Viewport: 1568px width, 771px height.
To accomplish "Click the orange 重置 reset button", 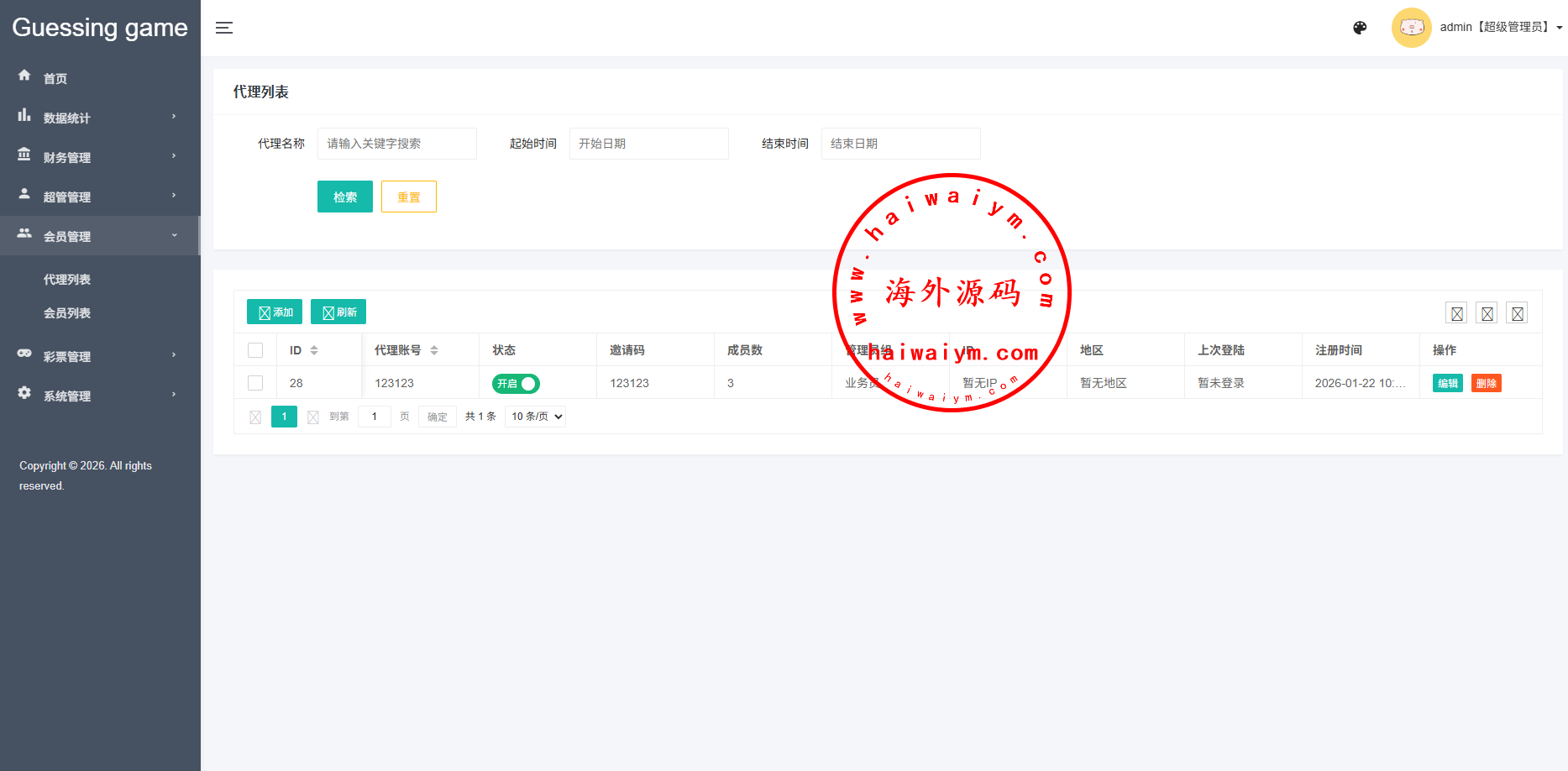I will click(x=409, y=197).
